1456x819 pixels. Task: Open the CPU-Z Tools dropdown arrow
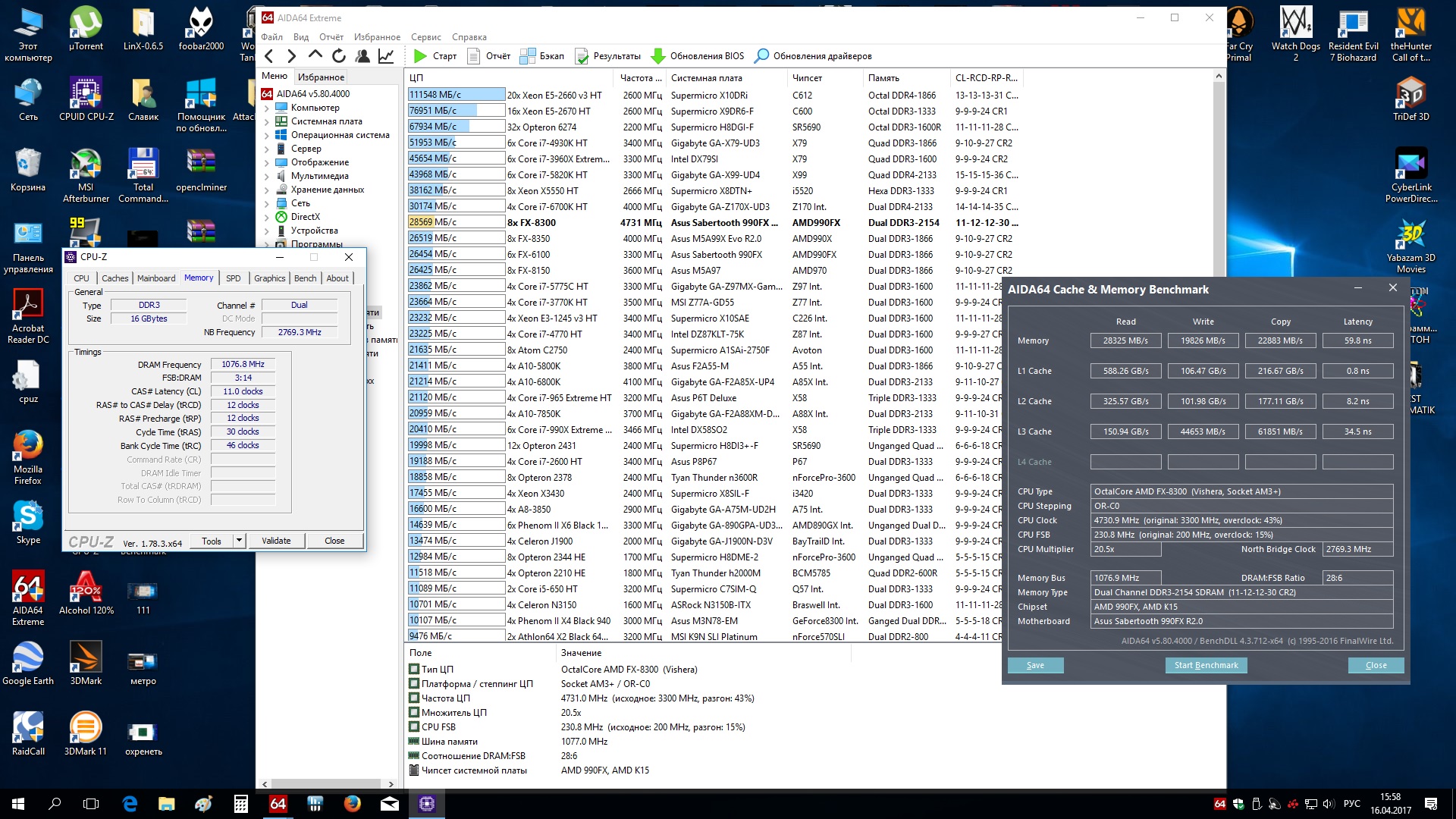pos(239,541)
